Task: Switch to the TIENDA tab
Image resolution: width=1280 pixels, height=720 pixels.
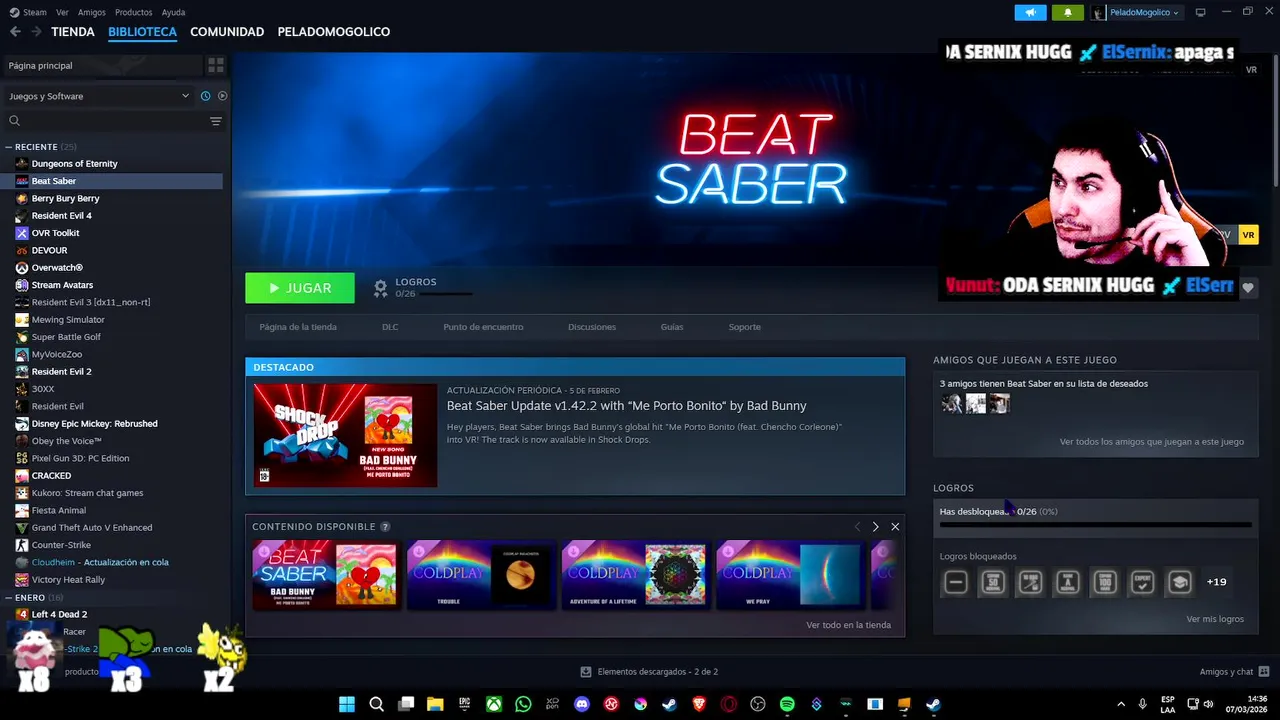Action: coord(73,32)
